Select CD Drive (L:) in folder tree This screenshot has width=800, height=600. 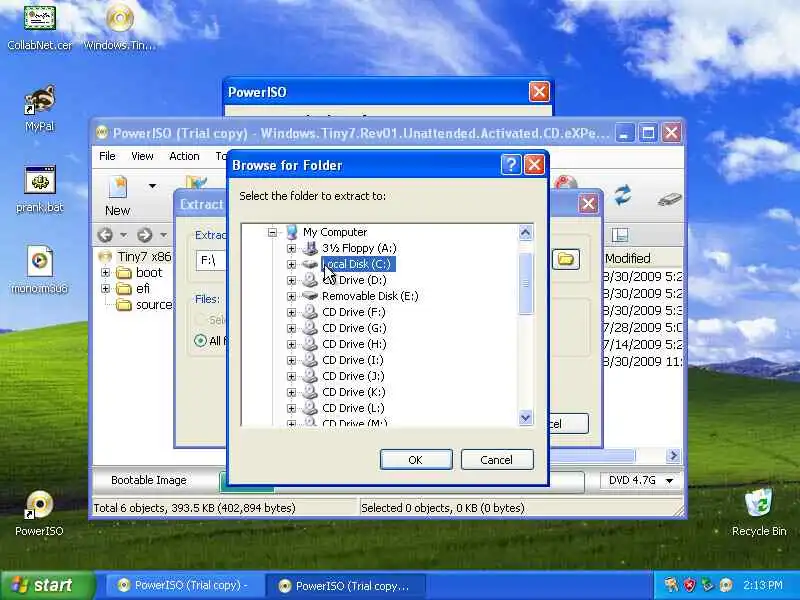pyautogui.click(x=353, y=408)
